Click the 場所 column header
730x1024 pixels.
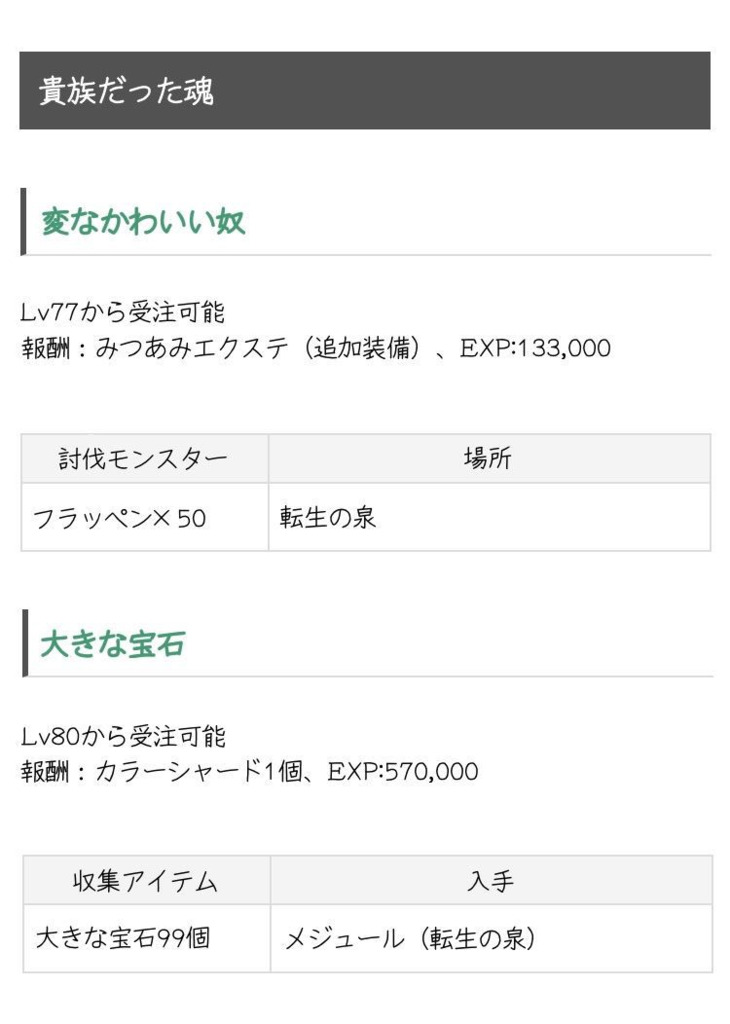point(489,458)
